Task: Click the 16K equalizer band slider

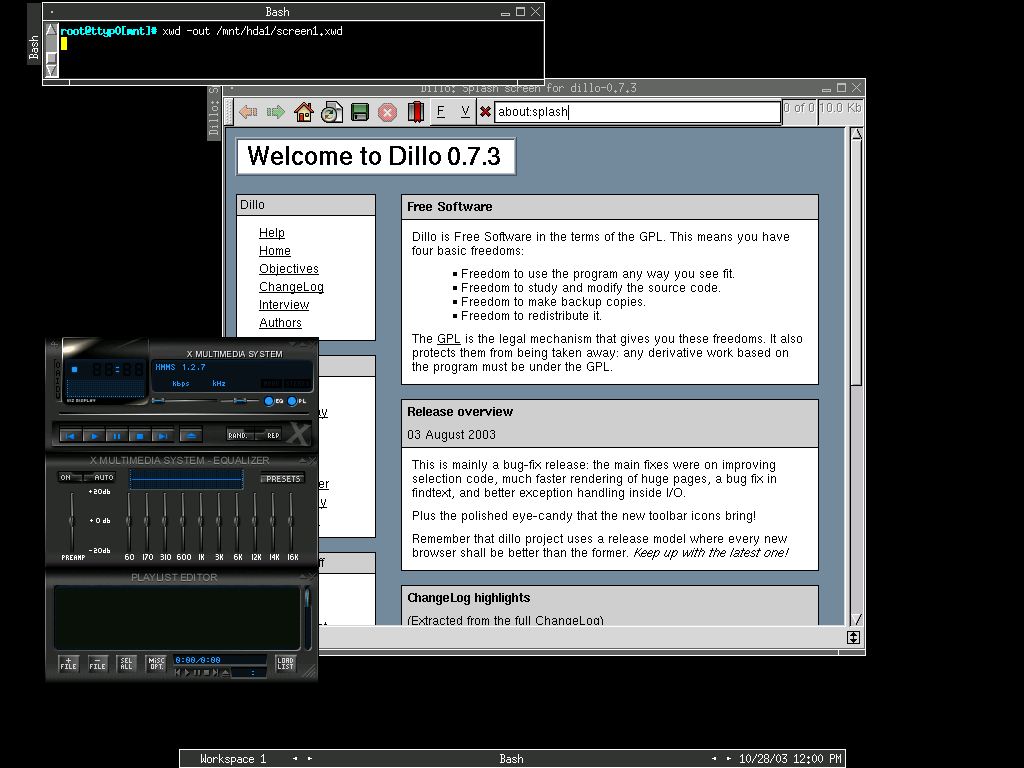Action: click(x=292, y=521)
